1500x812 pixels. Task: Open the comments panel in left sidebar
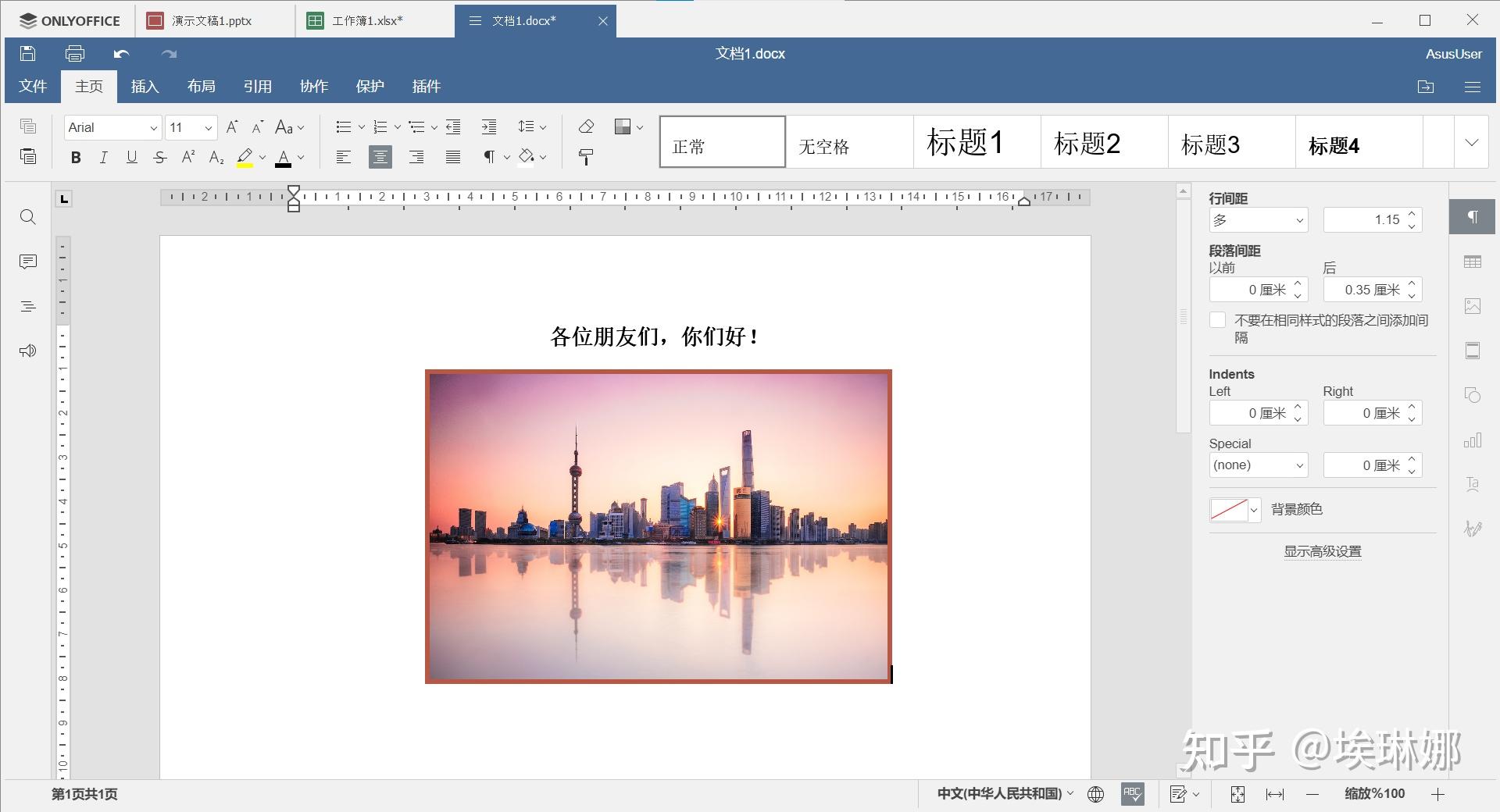pyautogui.click(x=28, y=262)
